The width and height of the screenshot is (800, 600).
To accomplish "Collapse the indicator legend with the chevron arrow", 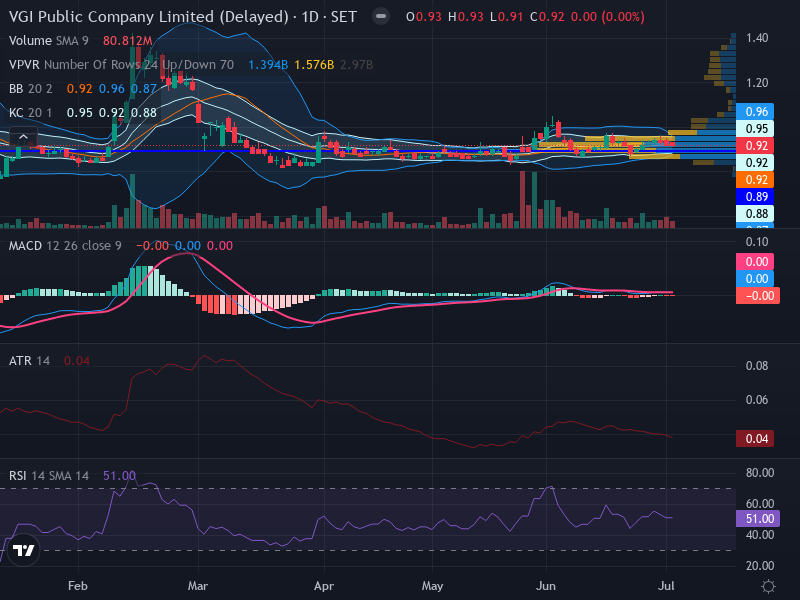I will pyautogui.click(x=23, y=137).
